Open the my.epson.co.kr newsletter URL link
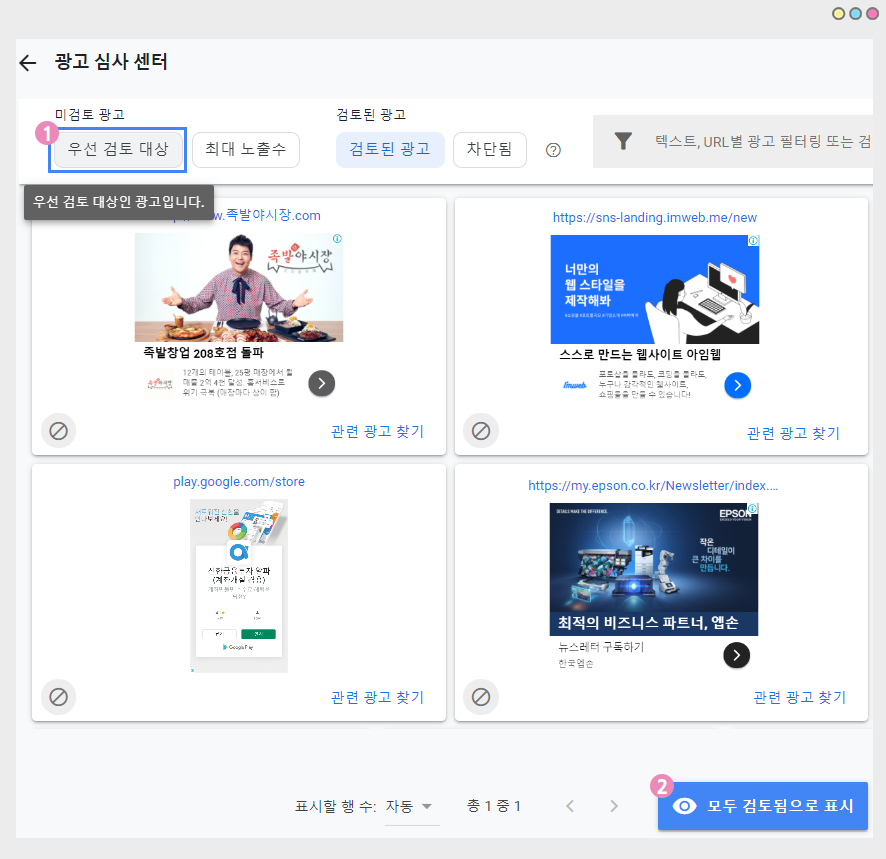Screen dimensions: 886x859 pos(653,486)
